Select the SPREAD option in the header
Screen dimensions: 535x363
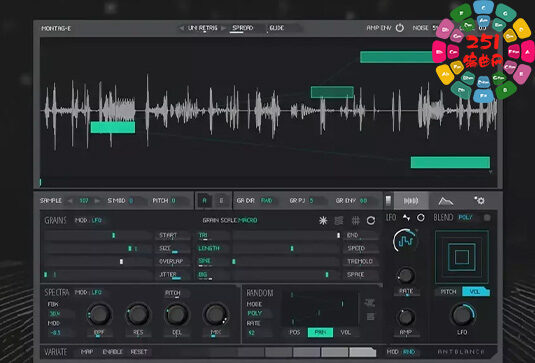pyautogui.click(x=243, y=28)
